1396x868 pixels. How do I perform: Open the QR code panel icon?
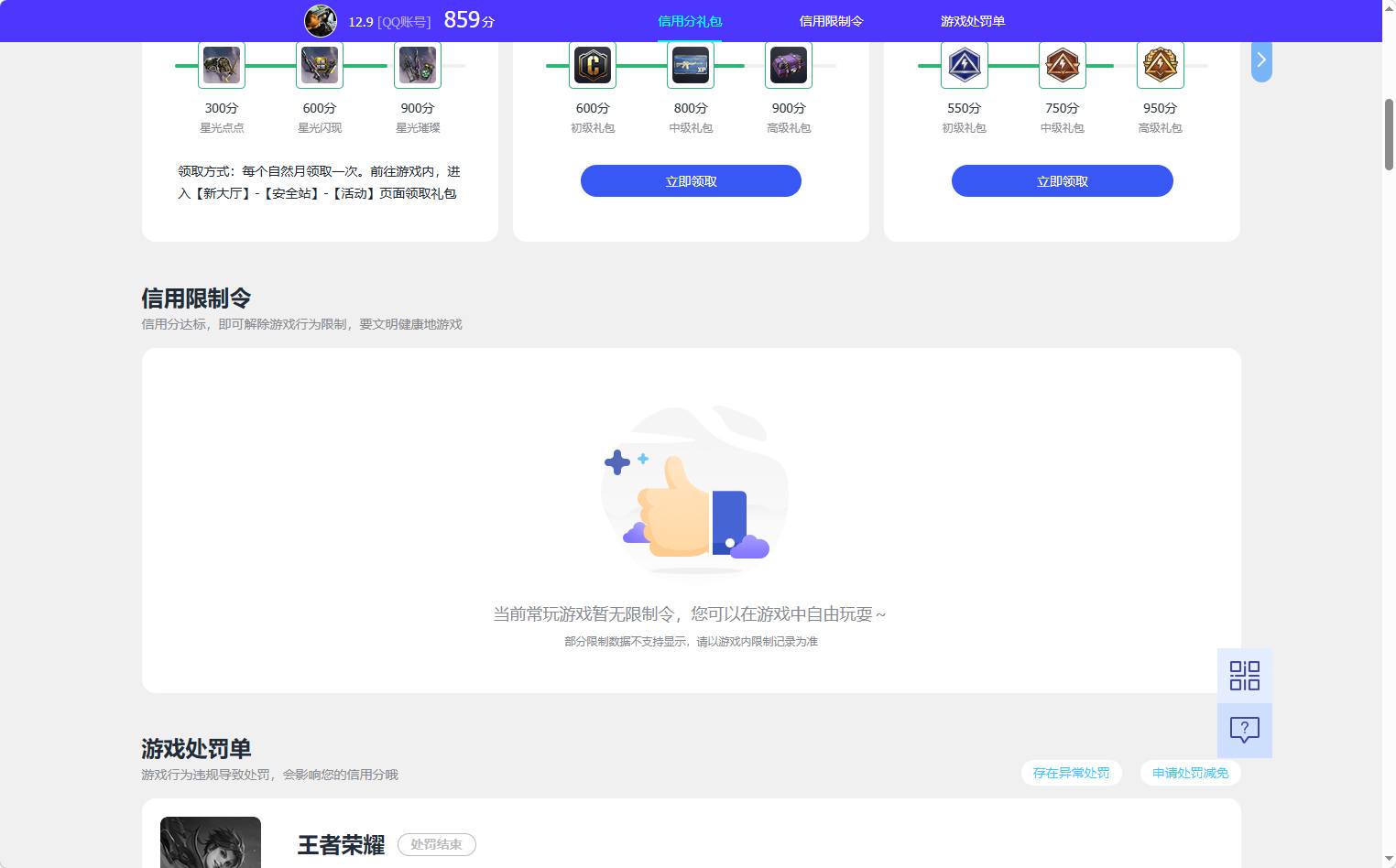1244,676
